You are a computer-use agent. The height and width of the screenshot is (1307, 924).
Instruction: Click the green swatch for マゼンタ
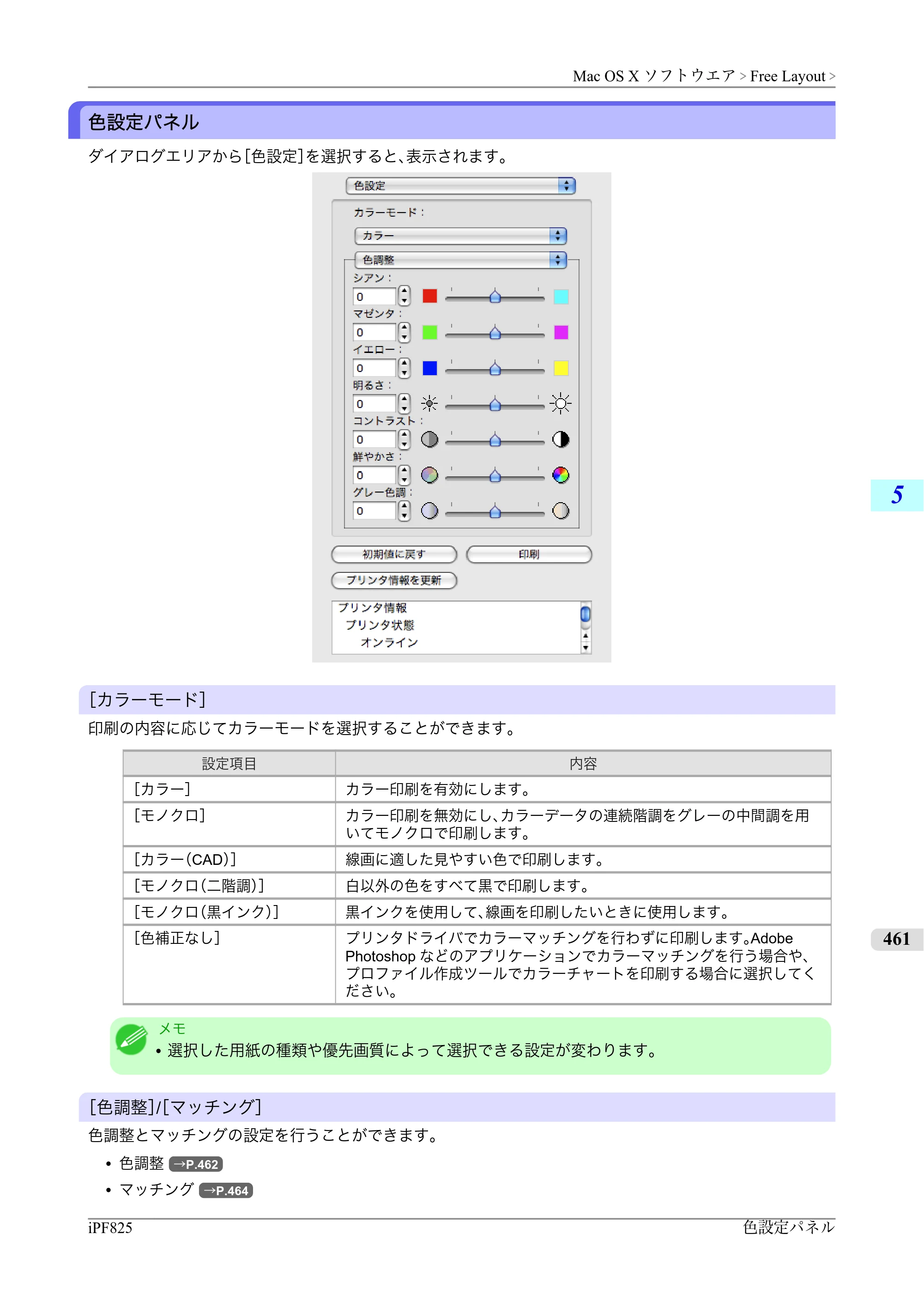click(429, 333)
